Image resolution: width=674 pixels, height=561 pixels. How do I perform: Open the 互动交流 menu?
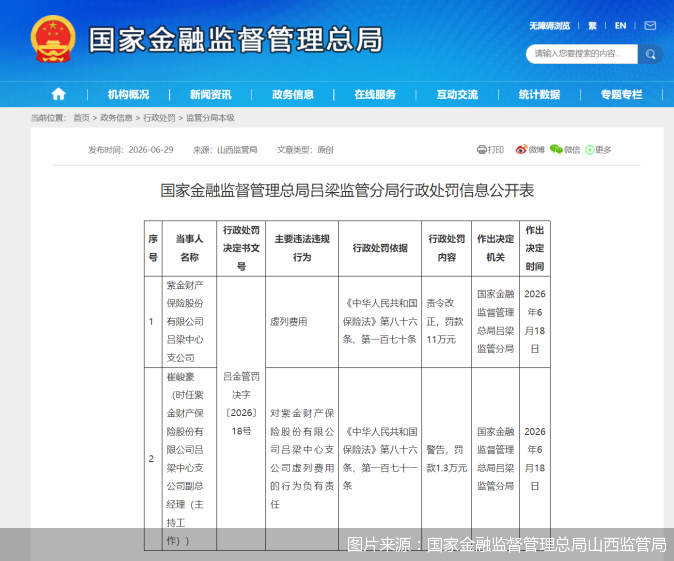[x=457, y=95]
